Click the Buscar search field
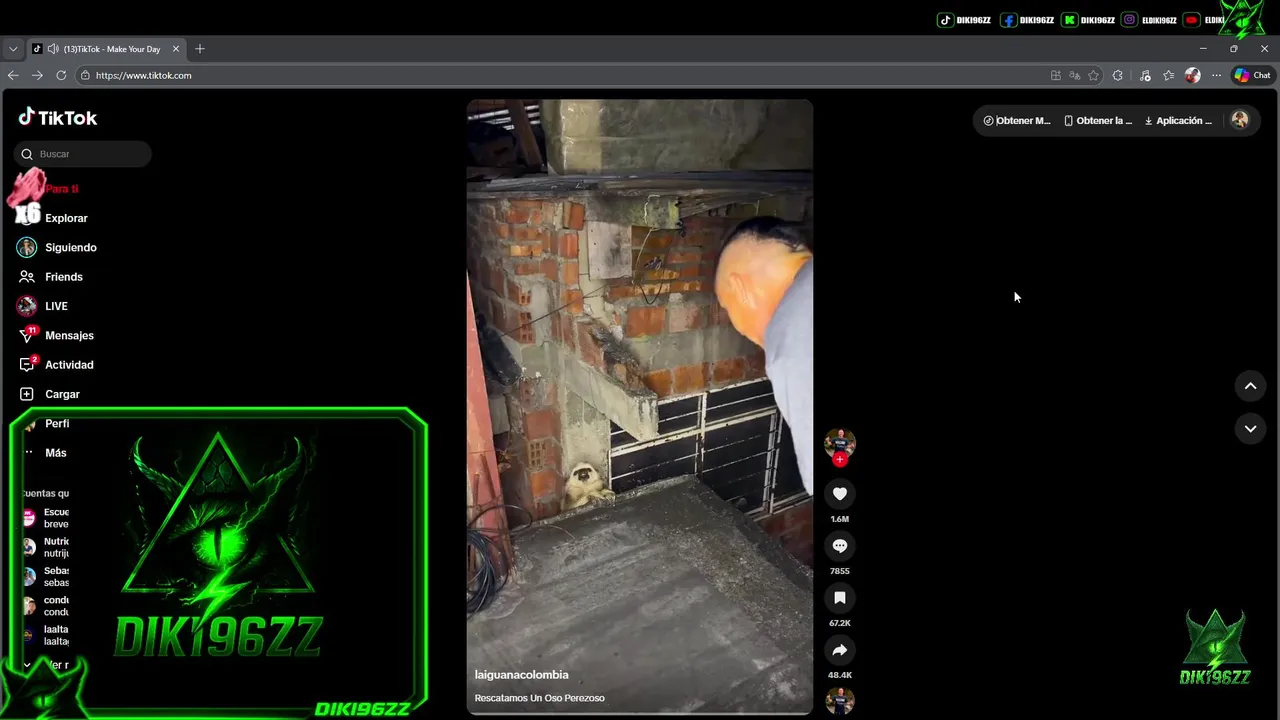The image size is (1280, 720). coord(83,154)
